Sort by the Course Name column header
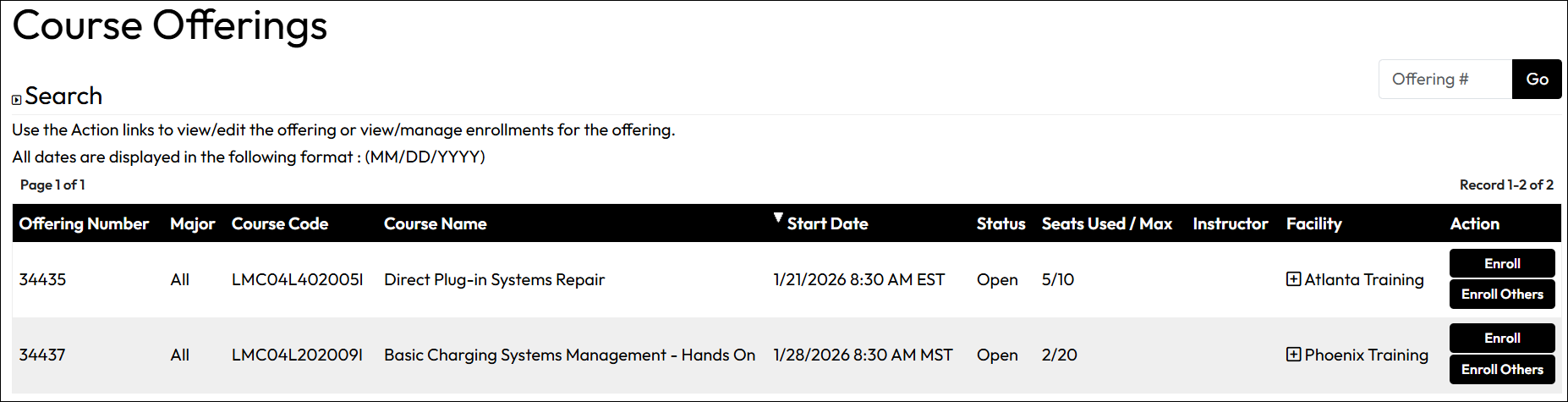The image size is (1568, 402). tap(436, 224)
